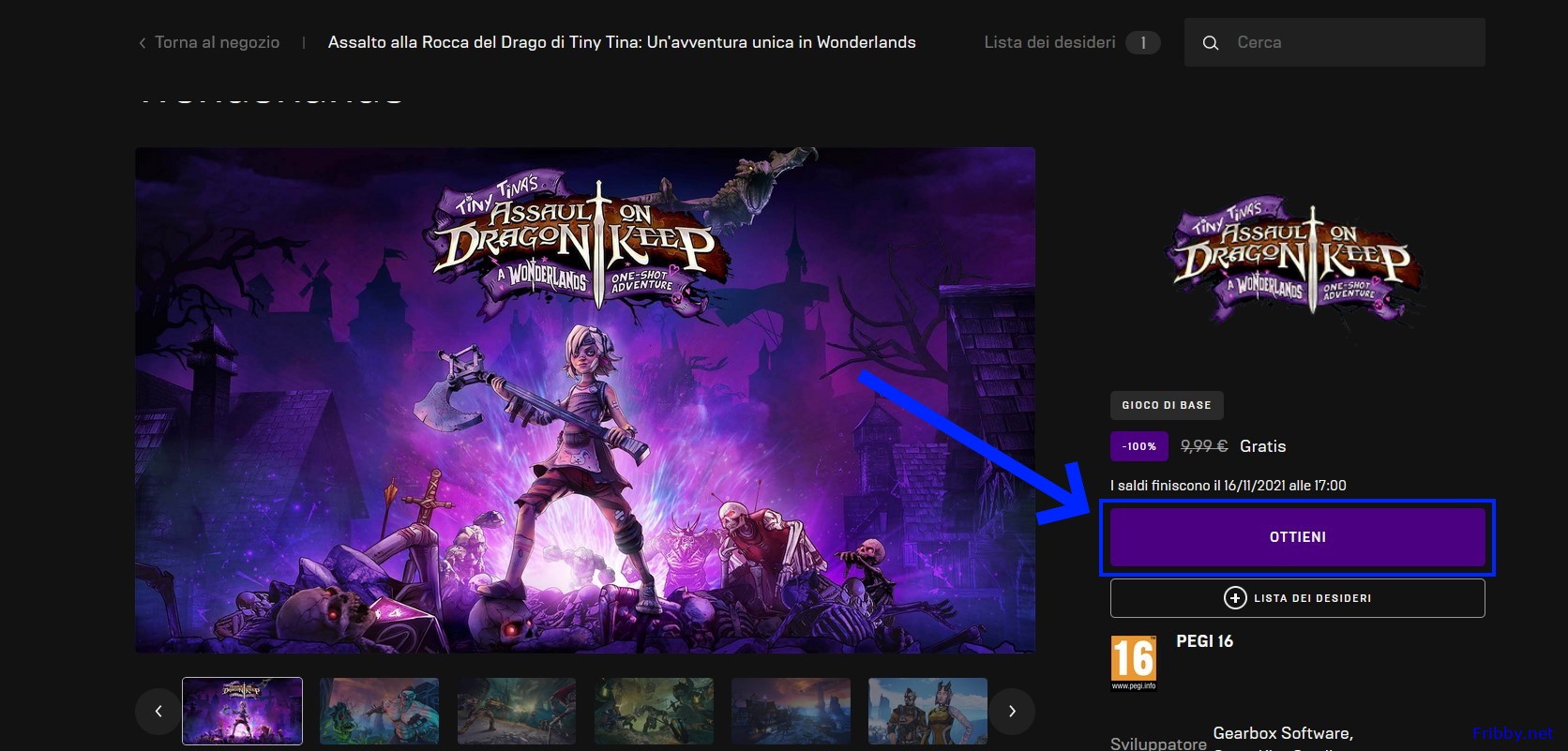
Task: Click the Sviluppatore label
Action: point(1158,743)
